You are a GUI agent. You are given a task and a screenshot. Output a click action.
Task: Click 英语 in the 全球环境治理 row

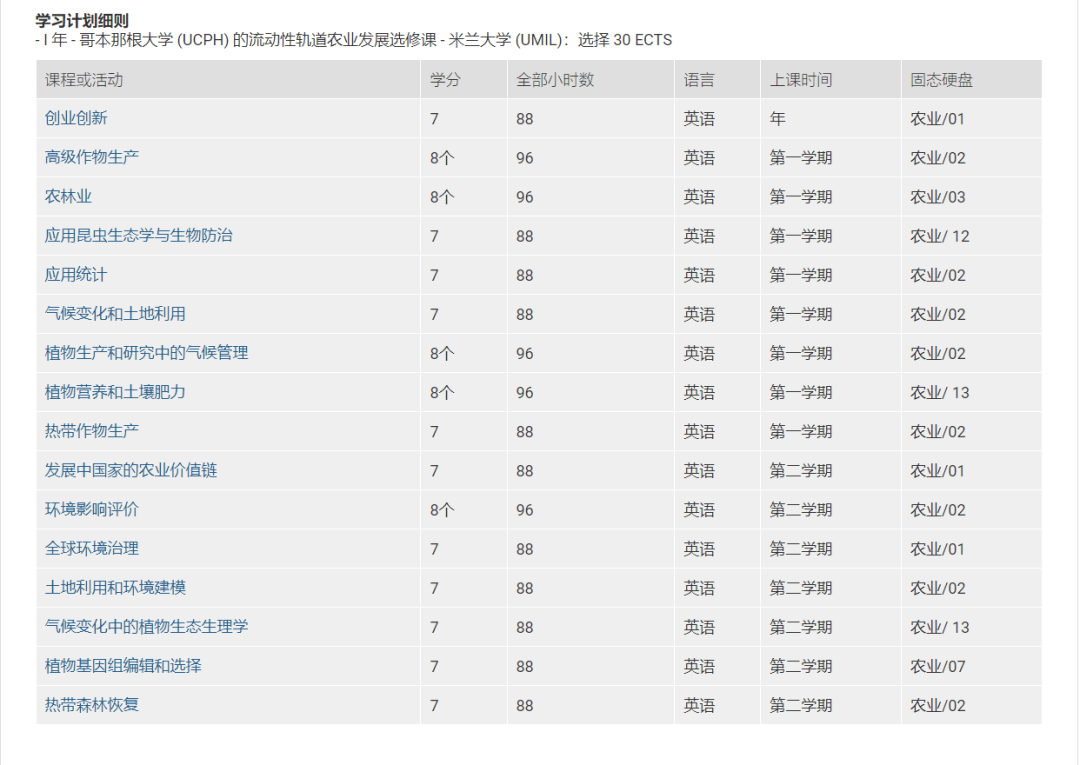698,549
